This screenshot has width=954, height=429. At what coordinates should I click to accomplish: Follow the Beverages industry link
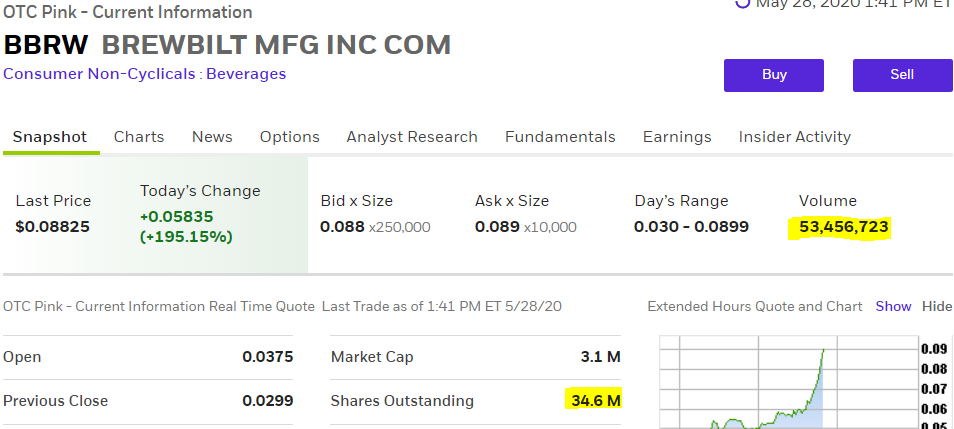[x=246, y=74]
